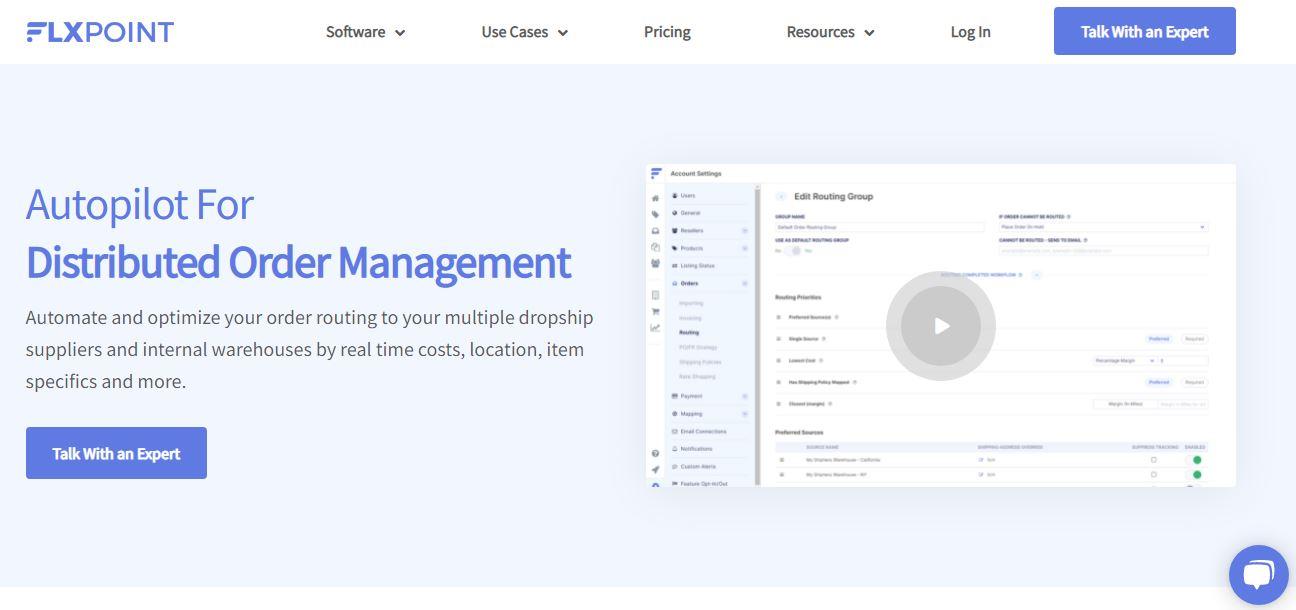The image size is (1296, 610).
Task: Expand the Resources dropdown chevron
Action: (869, 33)
